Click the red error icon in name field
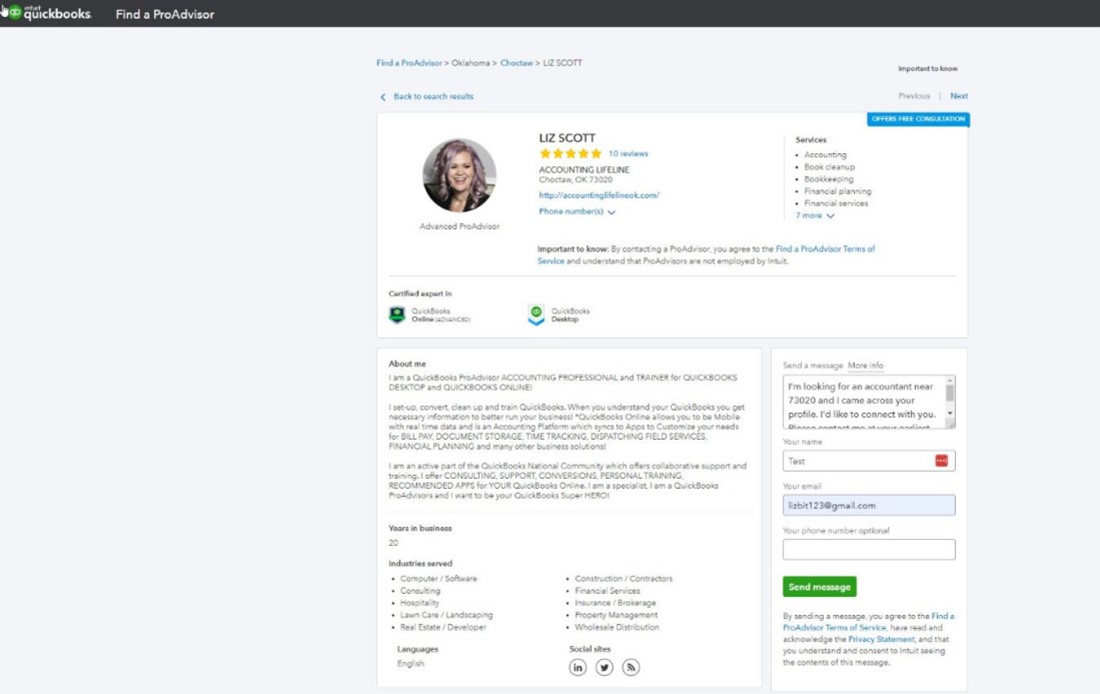The height and width of the screenshot is (694, 1100). click(x=942, y=460)
